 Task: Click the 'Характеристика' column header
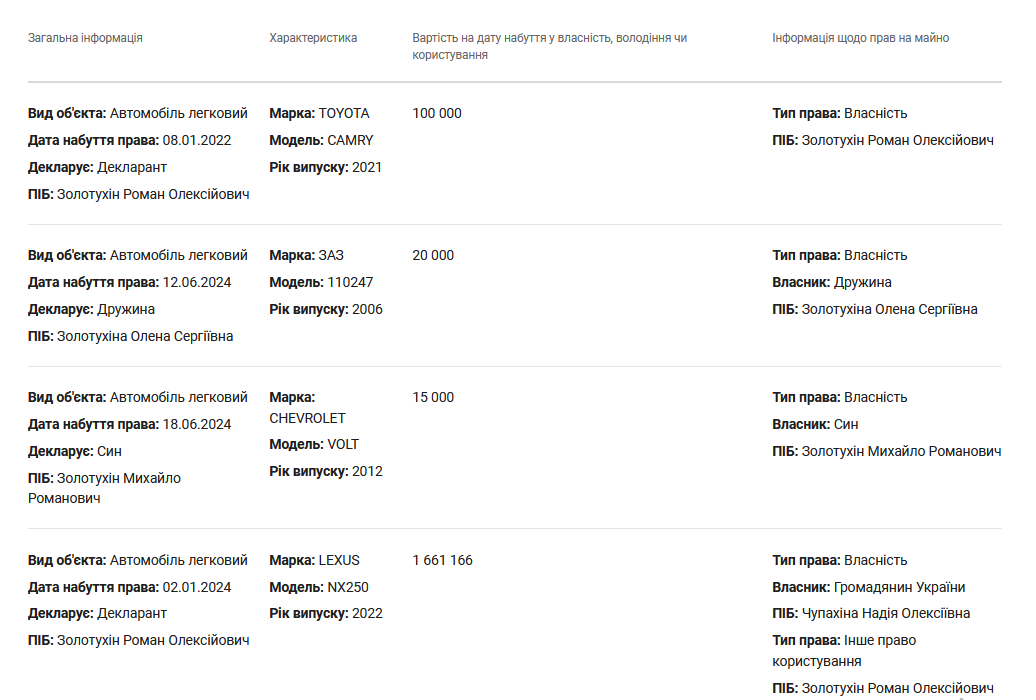313,38
